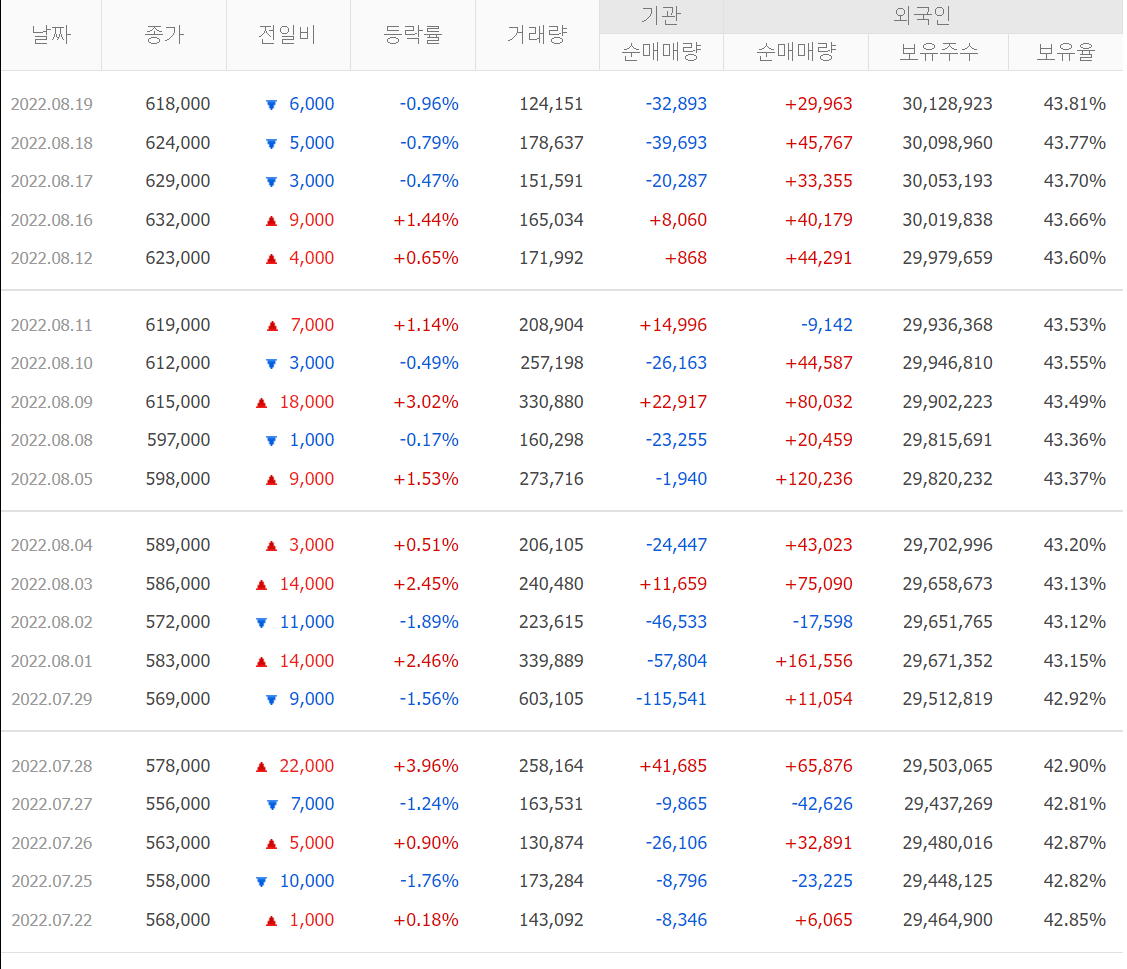
Task: Select the date 2022.07.28
Action: [52, 766]
